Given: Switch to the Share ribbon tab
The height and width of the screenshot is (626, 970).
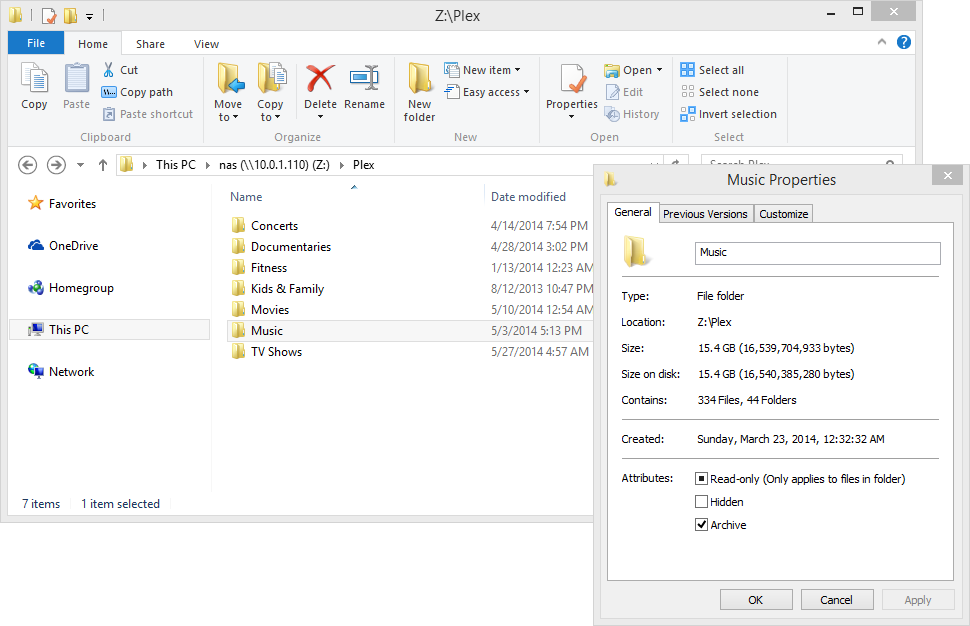Looking at the screenshot, I should 150,44.
